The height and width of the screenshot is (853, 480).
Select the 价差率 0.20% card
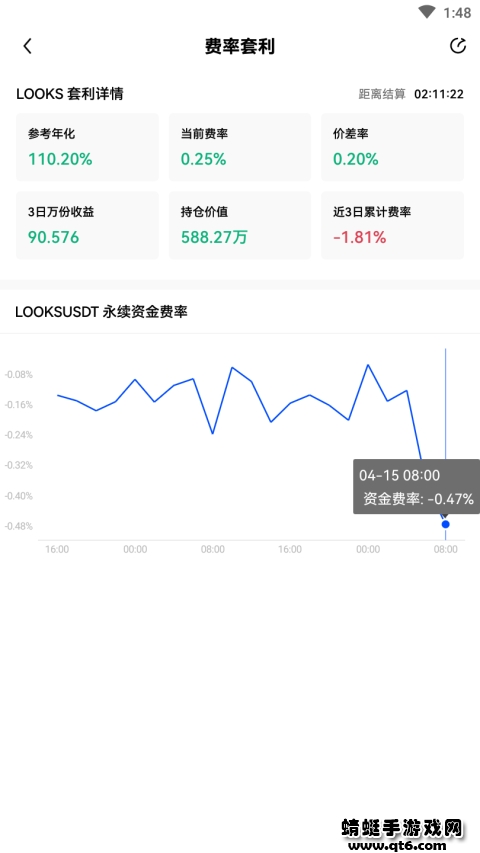coord(392,147)
